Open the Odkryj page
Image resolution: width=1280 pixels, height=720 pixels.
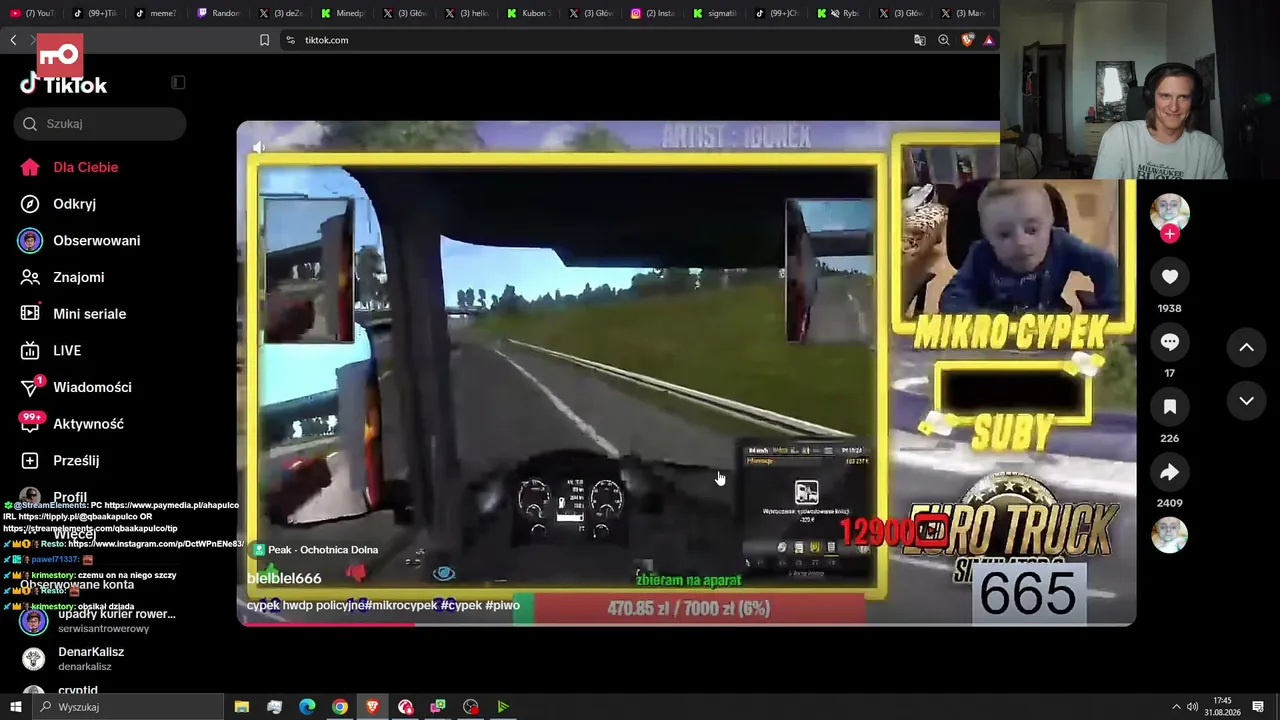point(60,204)
